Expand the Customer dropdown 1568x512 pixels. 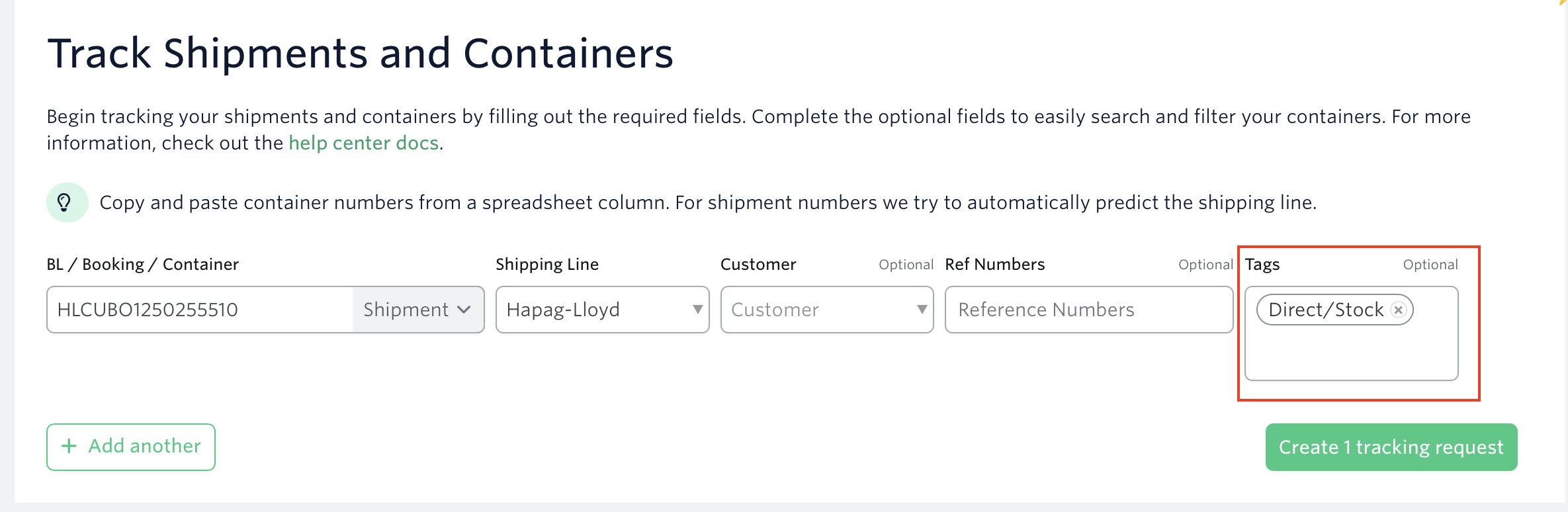tap(826, 310)
